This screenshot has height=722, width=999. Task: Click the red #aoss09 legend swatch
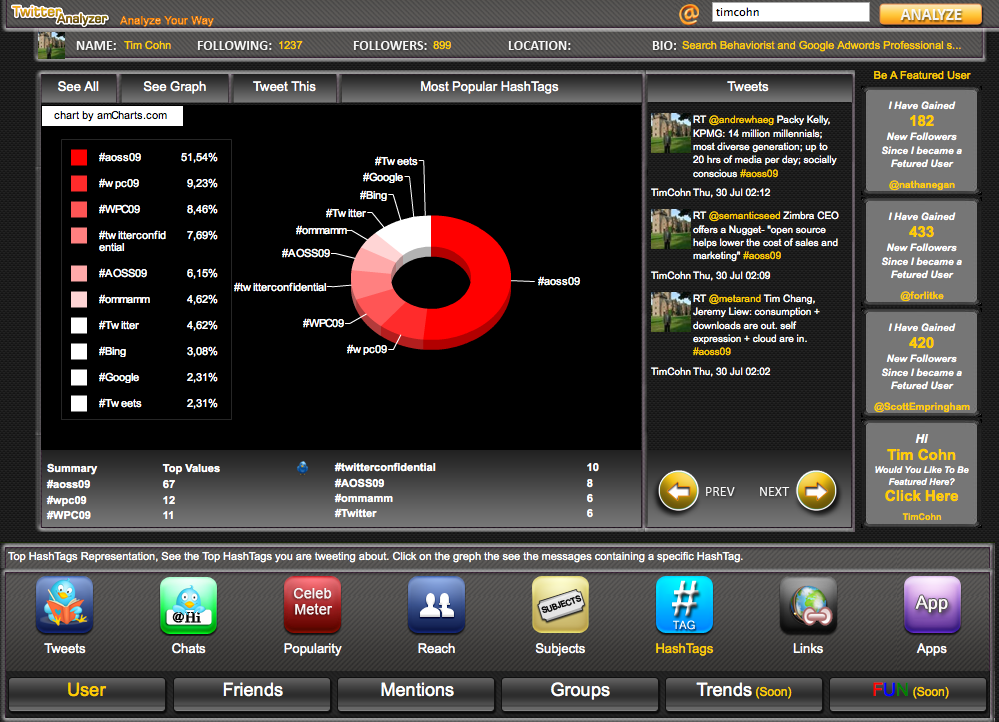79,157
